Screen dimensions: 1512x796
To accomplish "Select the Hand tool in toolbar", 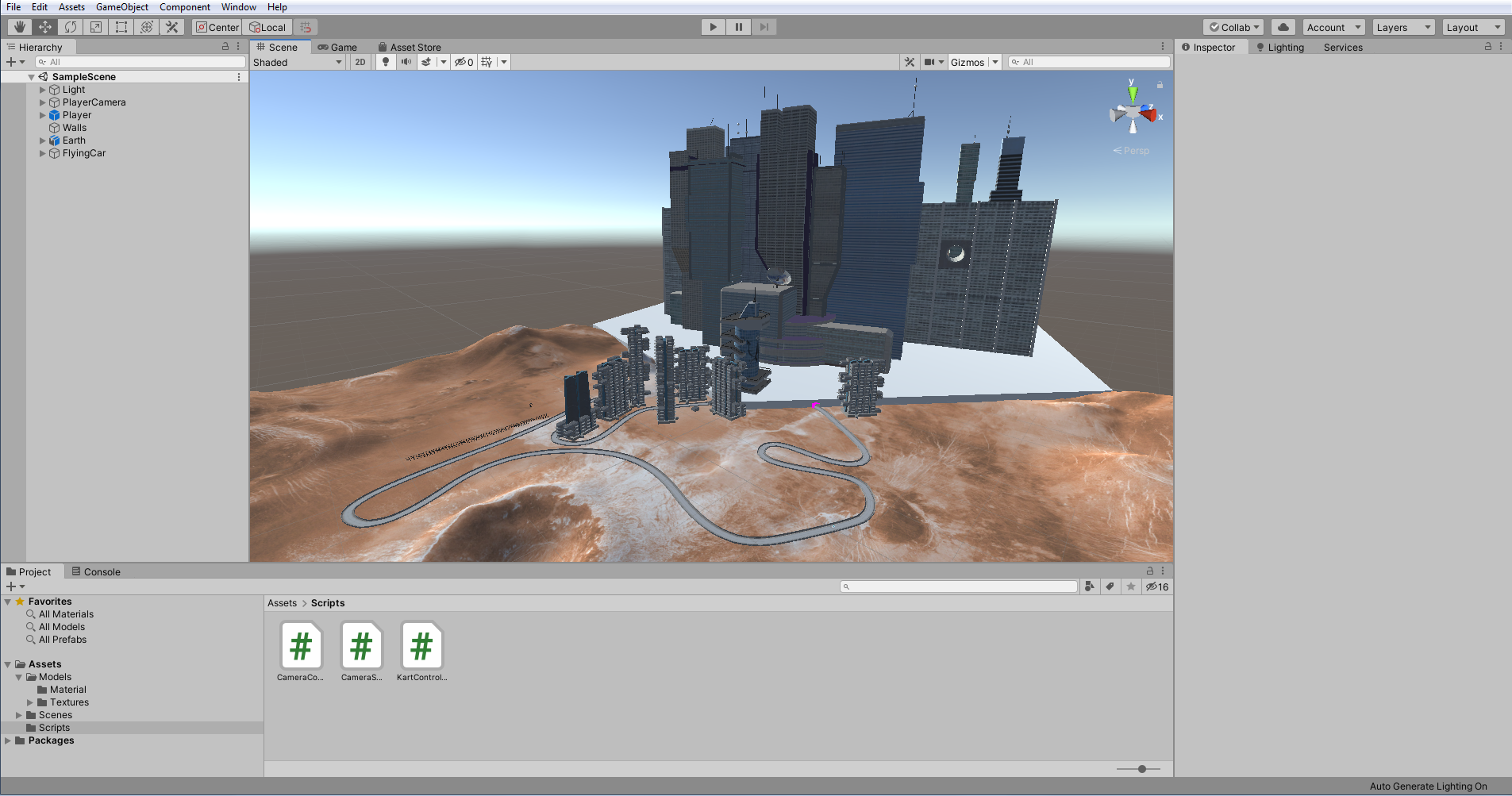I will (x=20, y=27).
